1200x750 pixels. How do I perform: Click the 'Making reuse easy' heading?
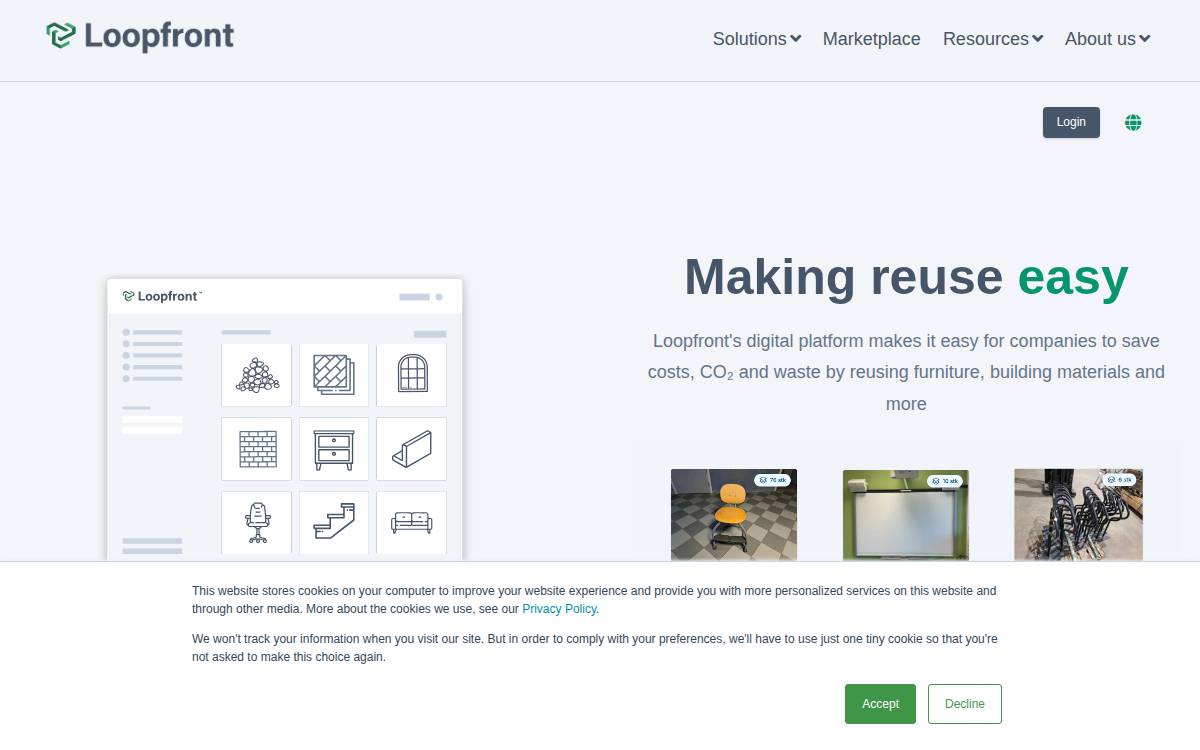coord(906,277)
